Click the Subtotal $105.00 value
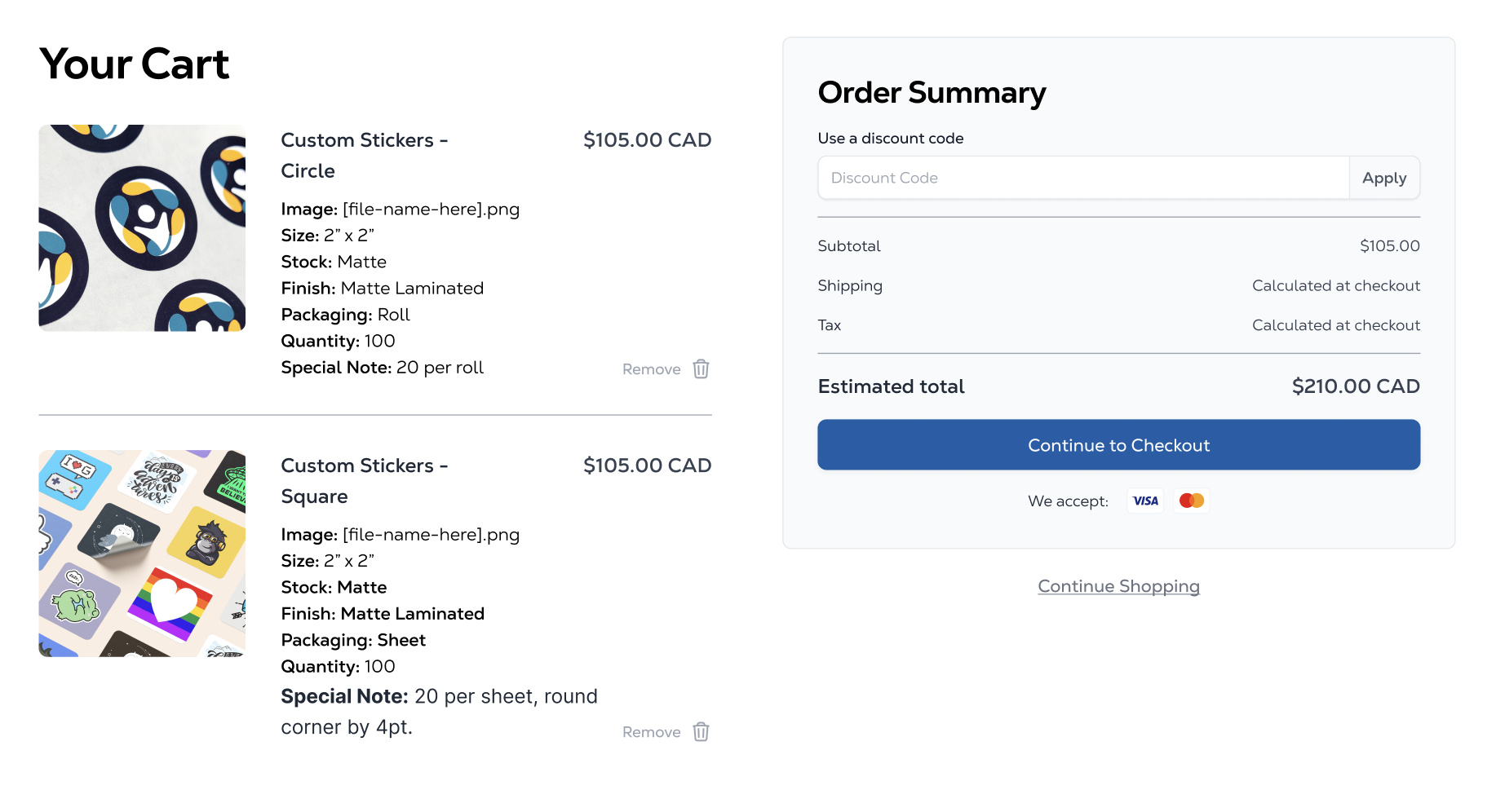 click(1389, 246)
